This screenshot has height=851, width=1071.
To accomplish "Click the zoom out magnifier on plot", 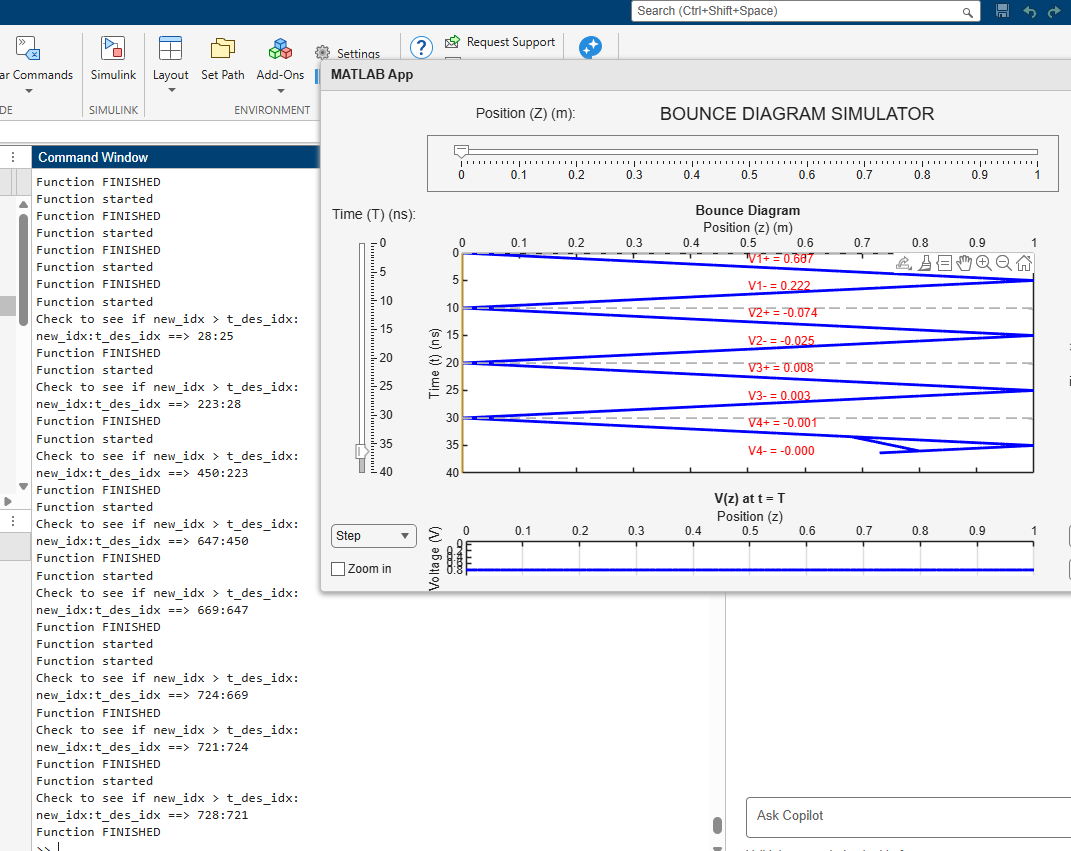I will (x=1004, y=263).
